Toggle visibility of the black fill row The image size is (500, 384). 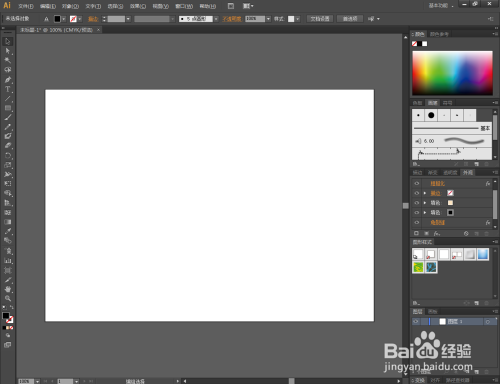coord(417,212)
